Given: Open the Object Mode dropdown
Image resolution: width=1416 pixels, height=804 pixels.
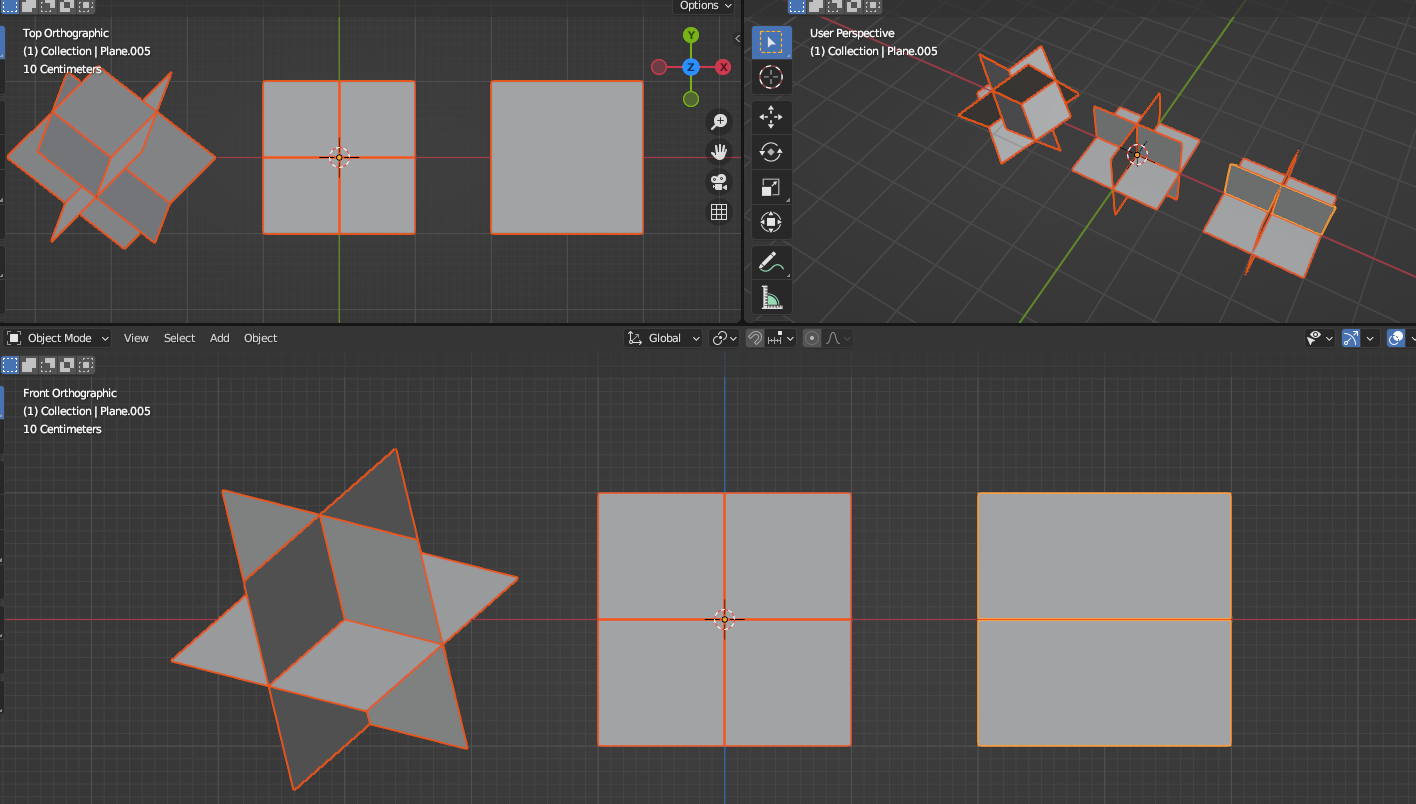Looking at the screenshot, I should coord(59,338).
